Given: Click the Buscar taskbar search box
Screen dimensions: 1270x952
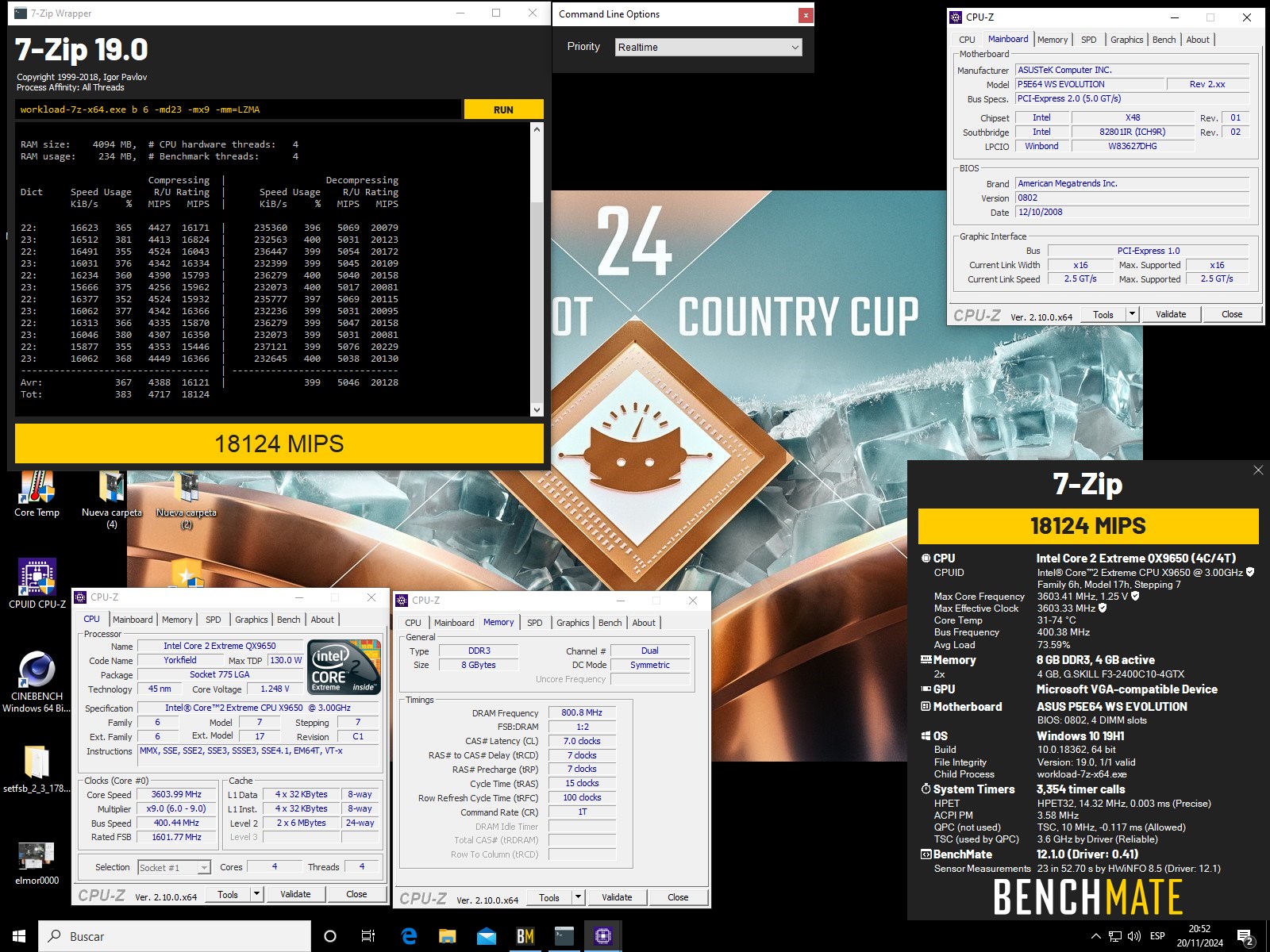Looking at the screenshot, I should point(175,936).
